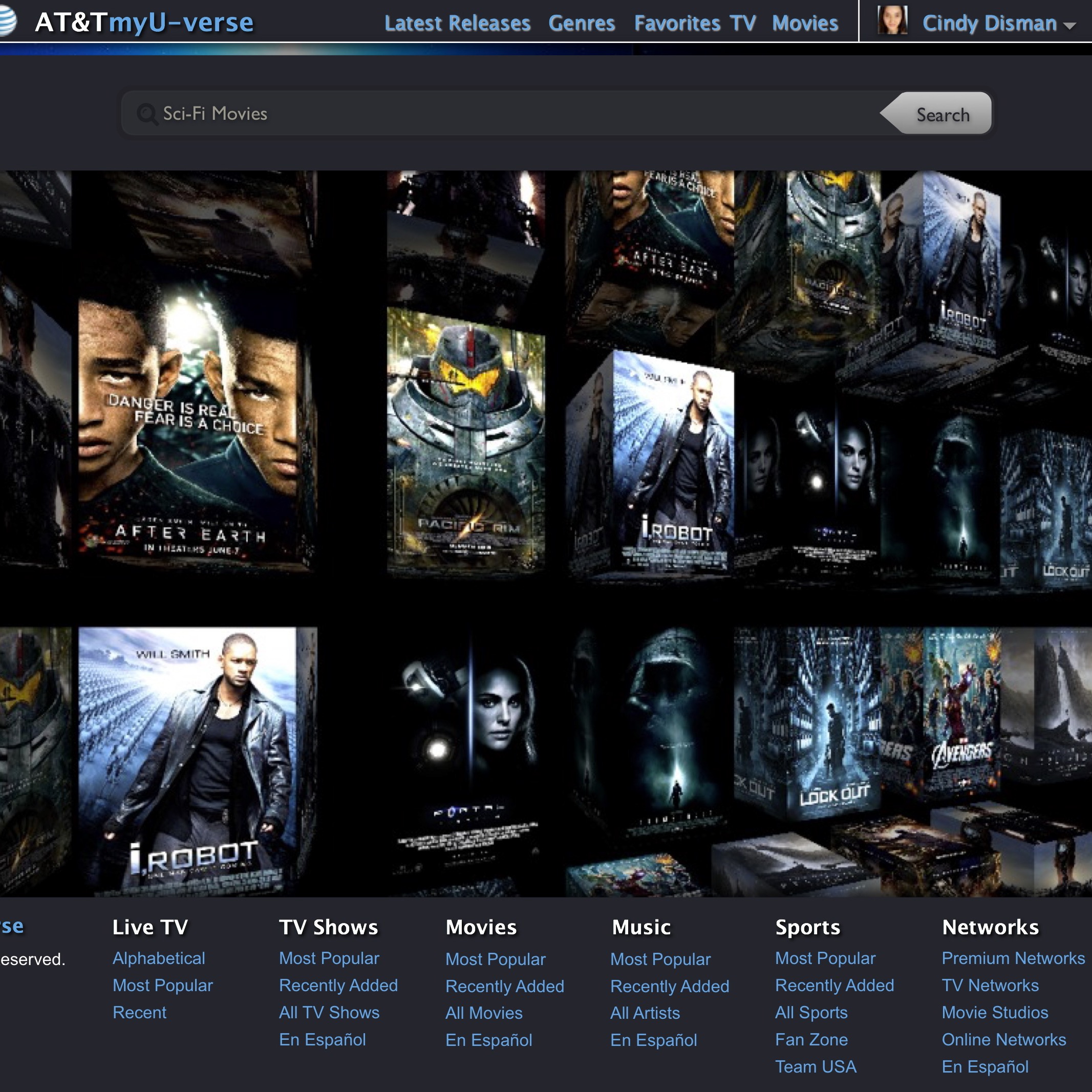1092x1092 pixels.
Task: Open Cindy Disman's profile picture
Action: coord(892,20)
